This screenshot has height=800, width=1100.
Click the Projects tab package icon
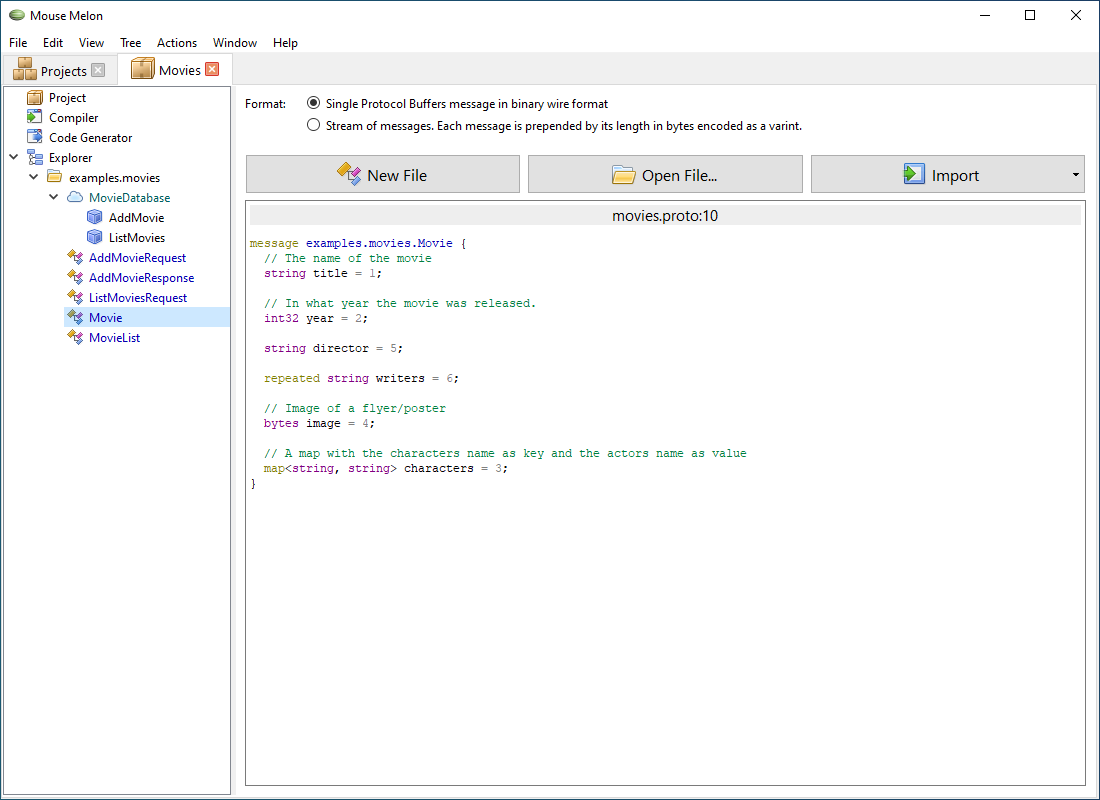(x=25, y=69)
